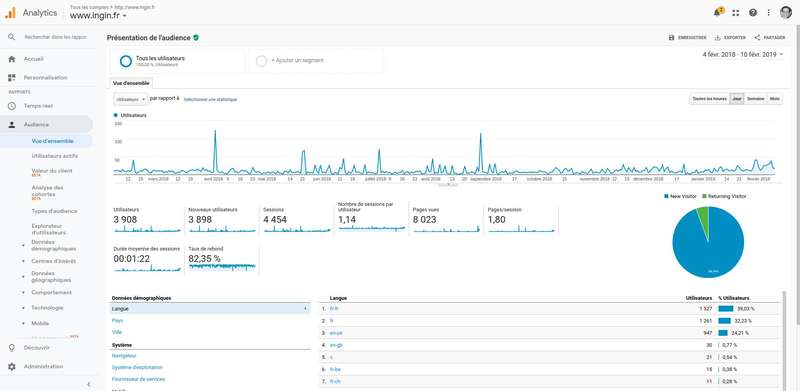Click the search magnifier icon in sidebar
The height and width of the screenshot is (391, 800).
click(12, 37)
